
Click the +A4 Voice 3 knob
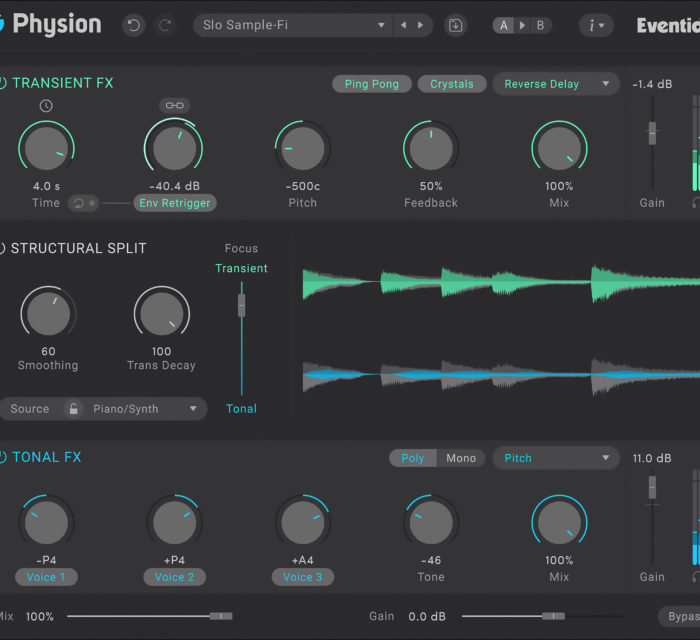click(x=303, y=522)
